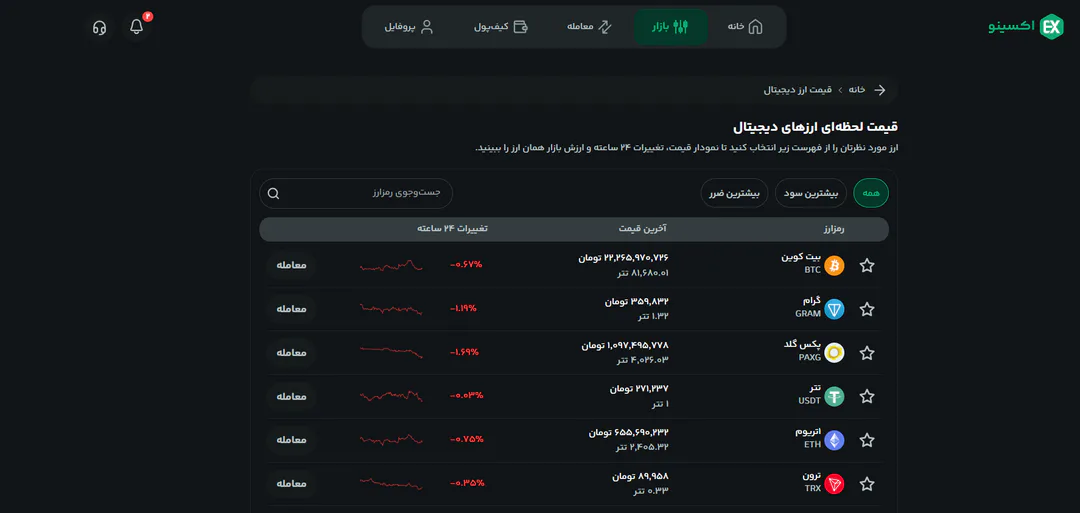Click the قیمت ارز دیجیتال breadcrumb
This screenshot has height=513, width=1080.
click(798, 90)
